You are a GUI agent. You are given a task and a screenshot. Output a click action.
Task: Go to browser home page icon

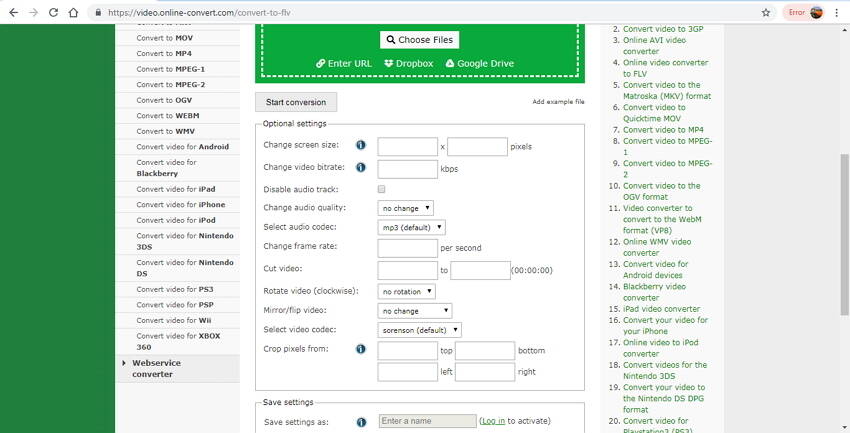point(73,12)
